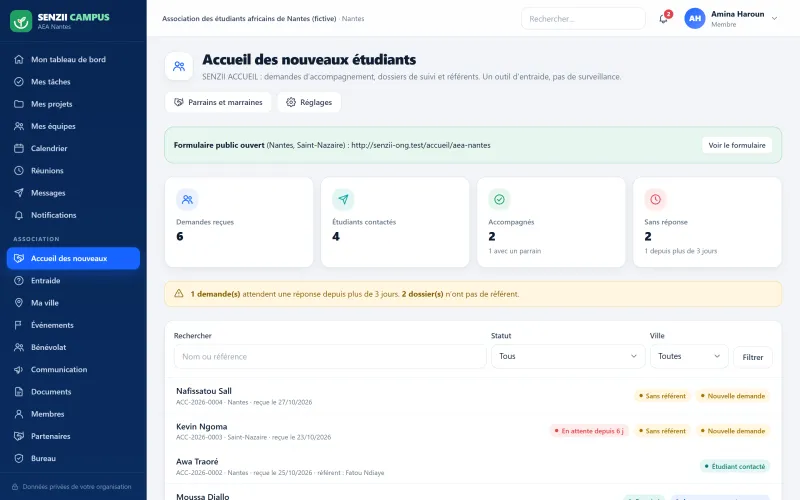The height and width of the screenshot is (500, 800).
Task: Click the Étudiants contactés send icon
Action: click(x=343, y=199)
